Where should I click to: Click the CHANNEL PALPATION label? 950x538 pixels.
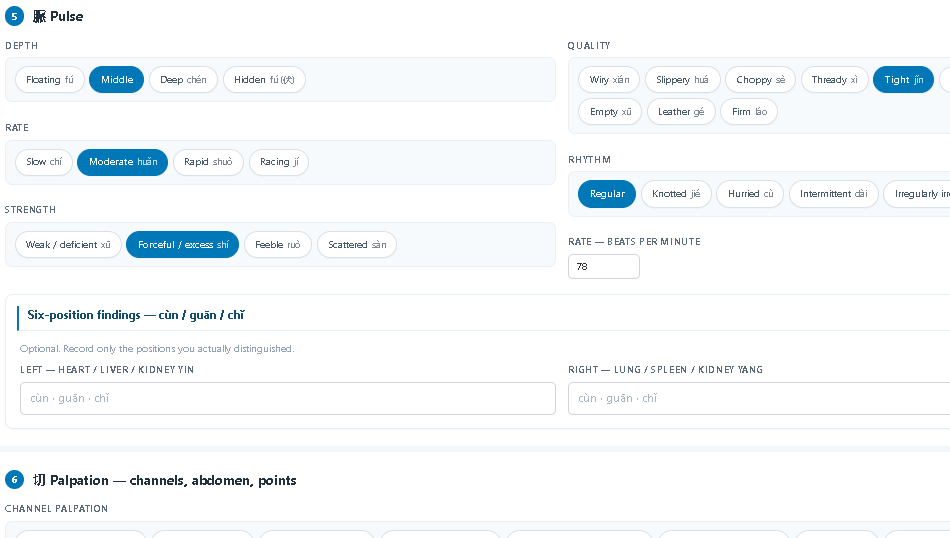pos(56,509)
